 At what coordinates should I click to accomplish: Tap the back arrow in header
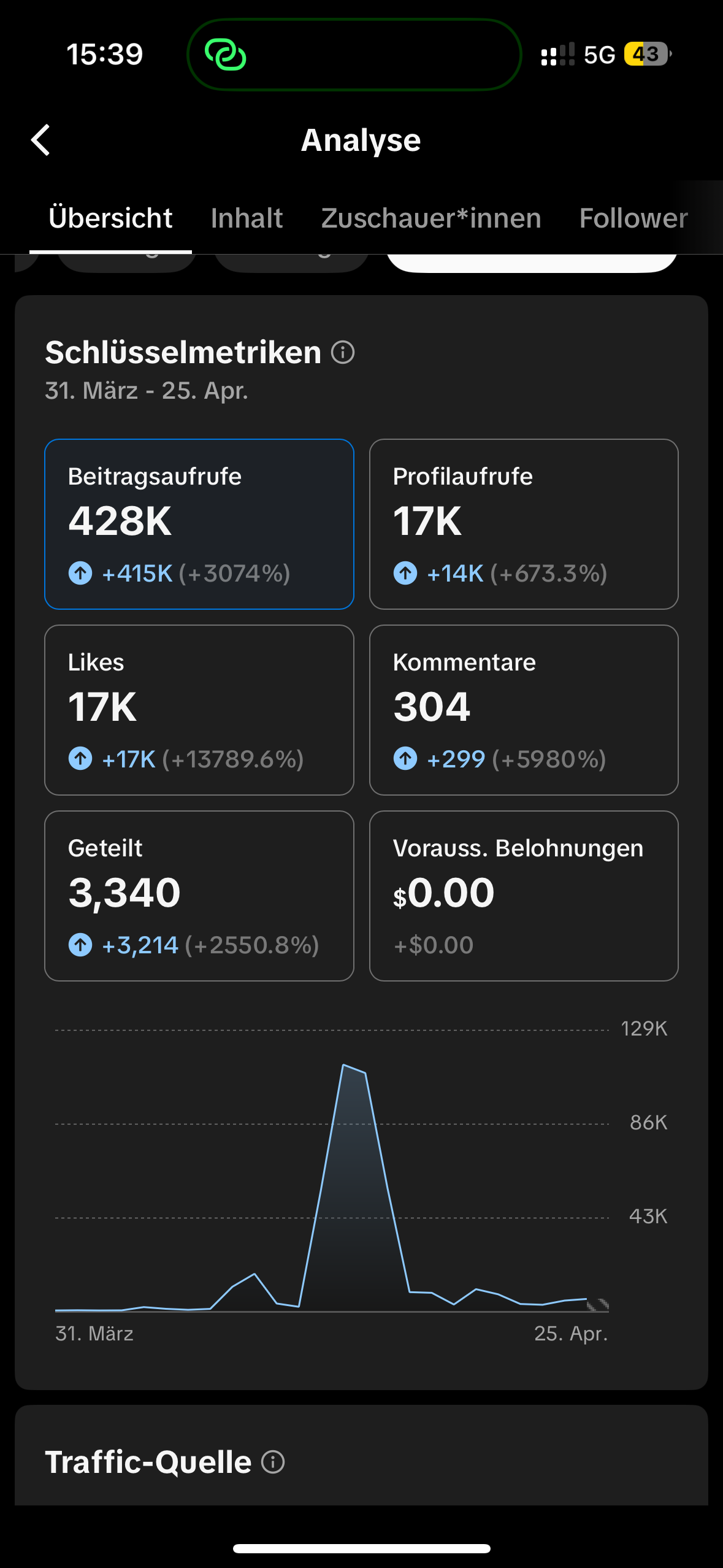(41, 140)
